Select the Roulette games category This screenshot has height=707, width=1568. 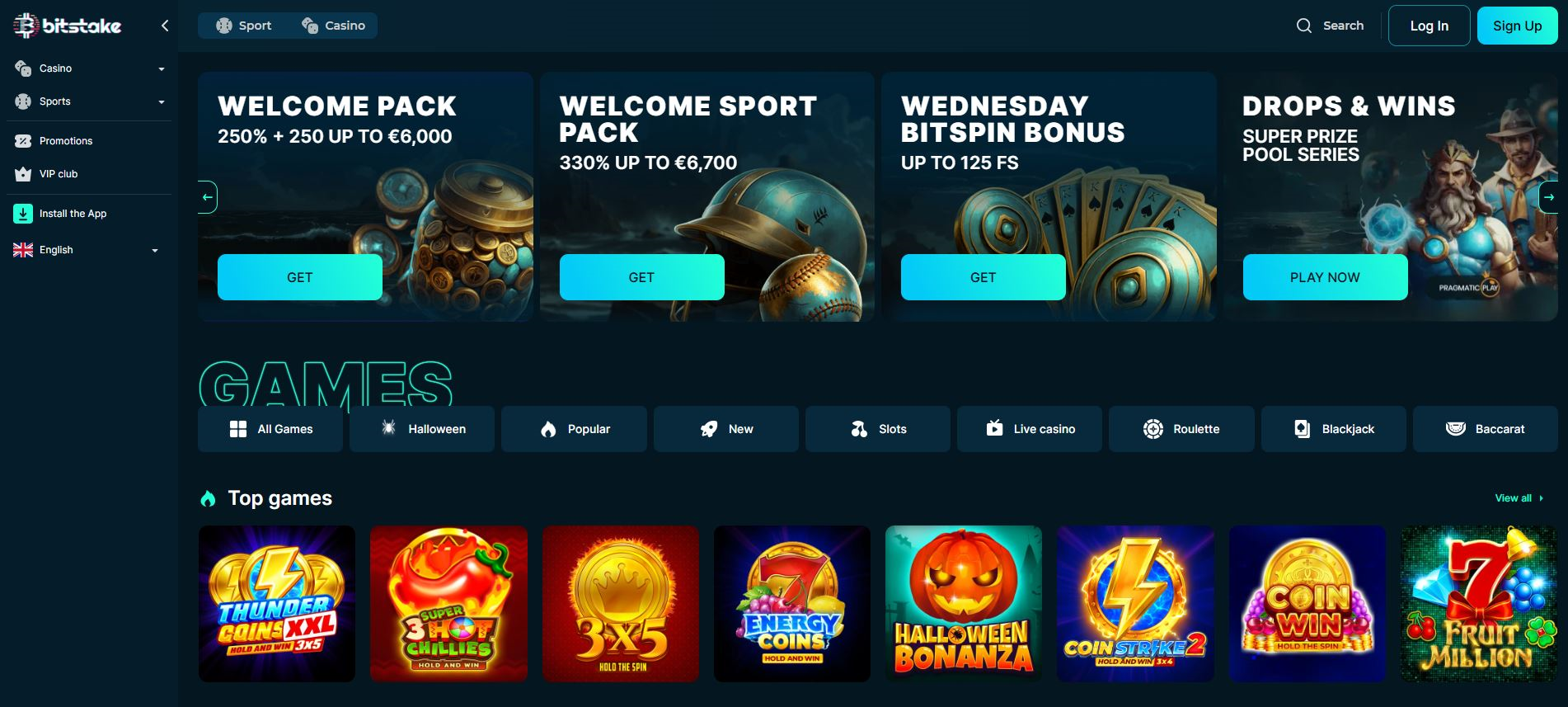[x=1181, y=429]
